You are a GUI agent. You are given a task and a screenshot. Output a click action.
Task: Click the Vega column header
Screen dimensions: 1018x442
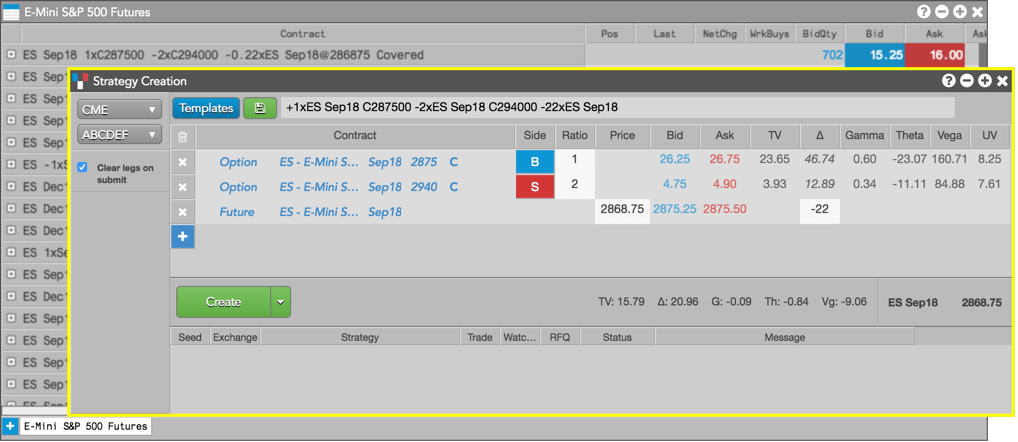950,136
